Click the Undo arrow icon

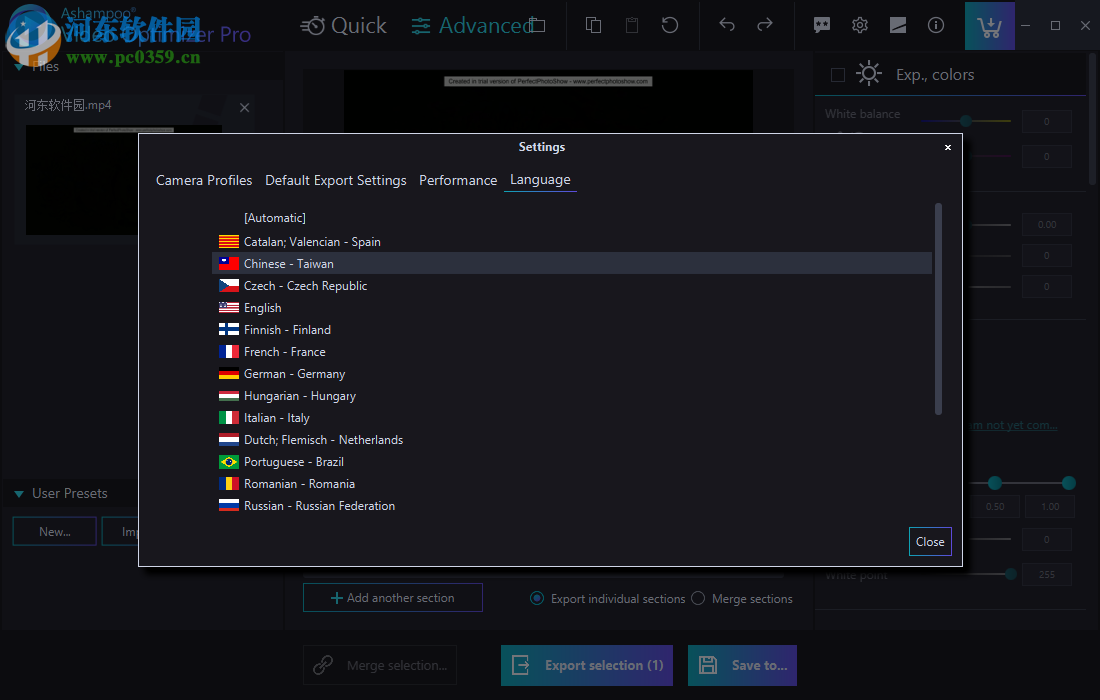pyautogui.click(x=727, y=25)
